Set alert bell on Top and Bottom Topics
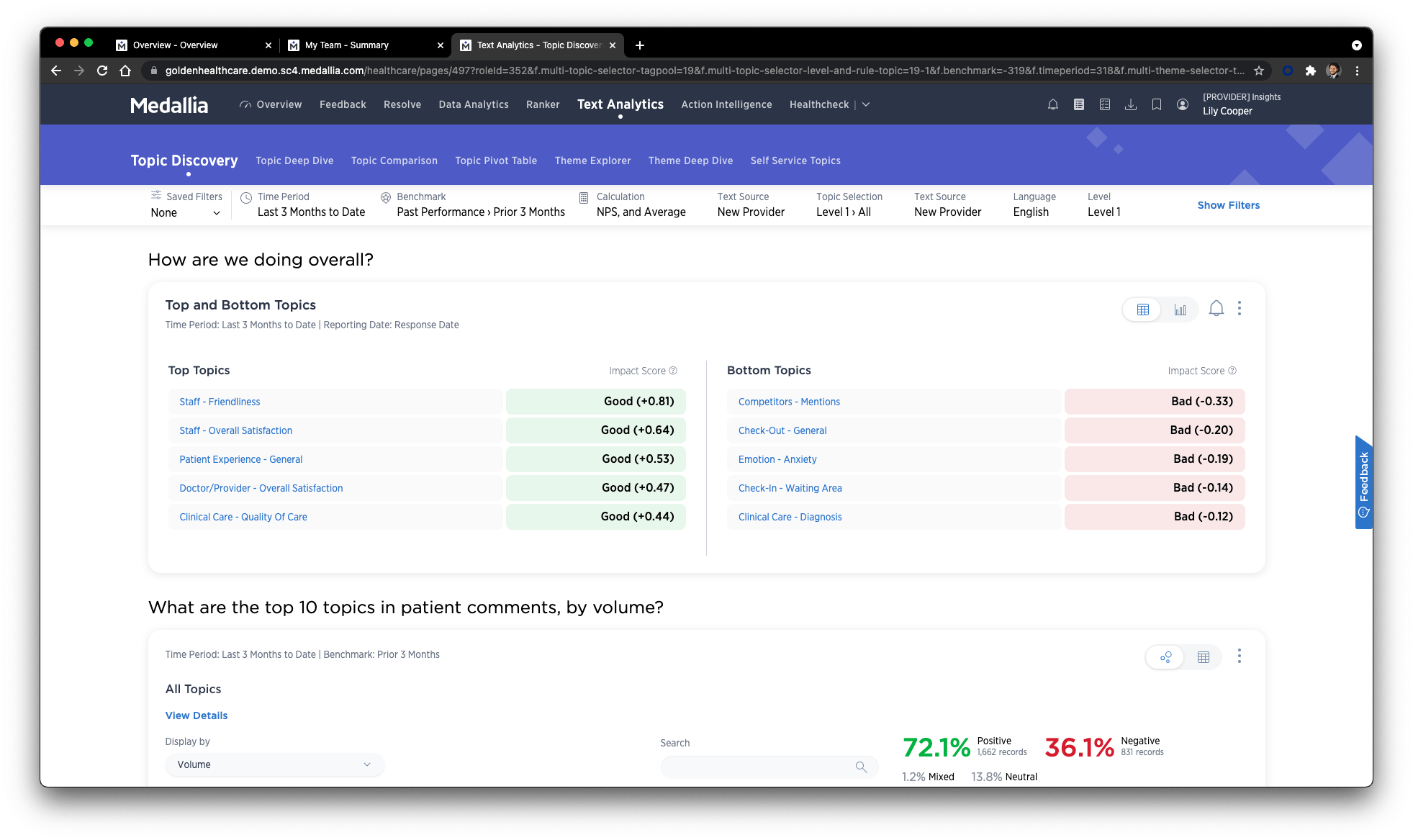This screenshot has height=840, width=1413. pyautogui.click(x=1216, y=309)
